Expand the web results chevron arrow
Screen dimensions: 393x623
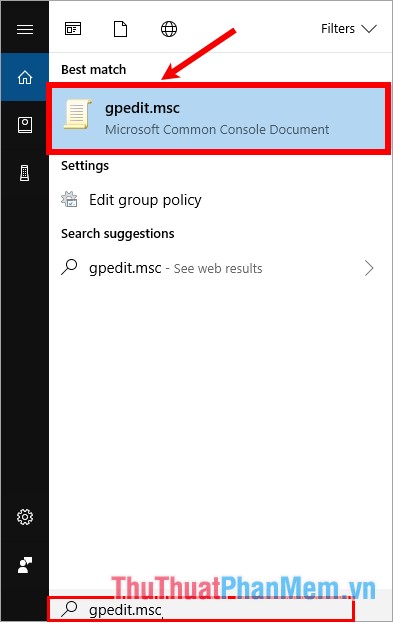coord(369,268)
